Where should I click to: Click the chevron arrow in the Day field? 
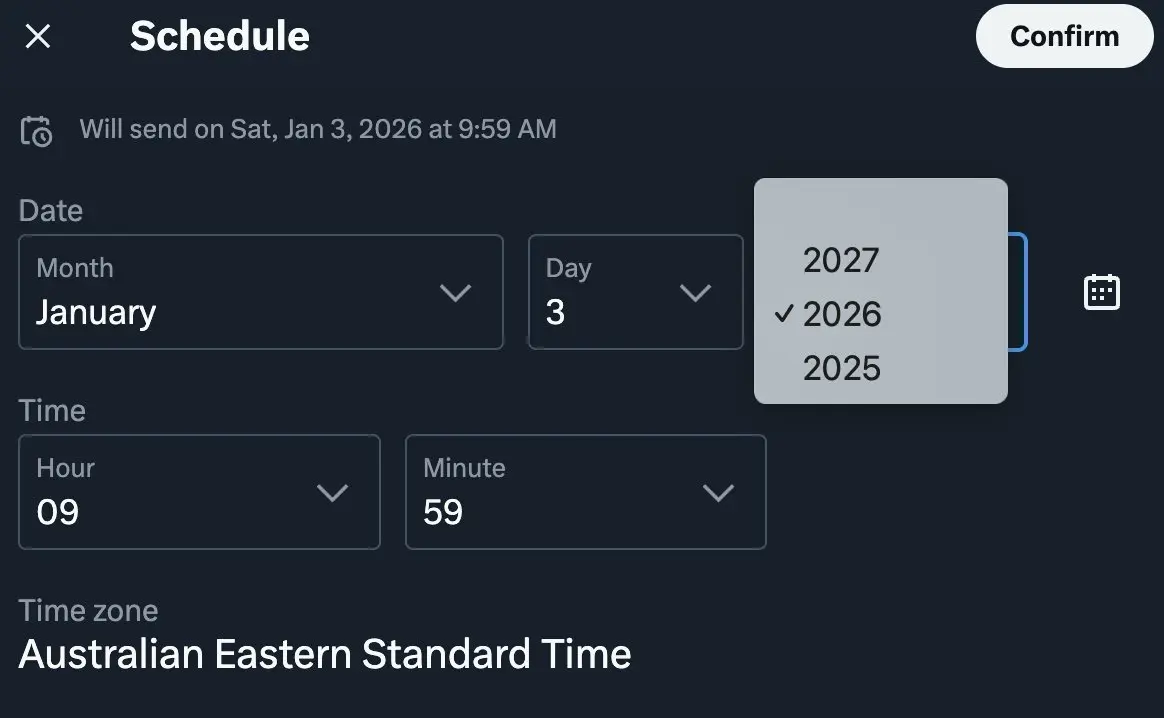pyautogui.click(x=694, y=293)
